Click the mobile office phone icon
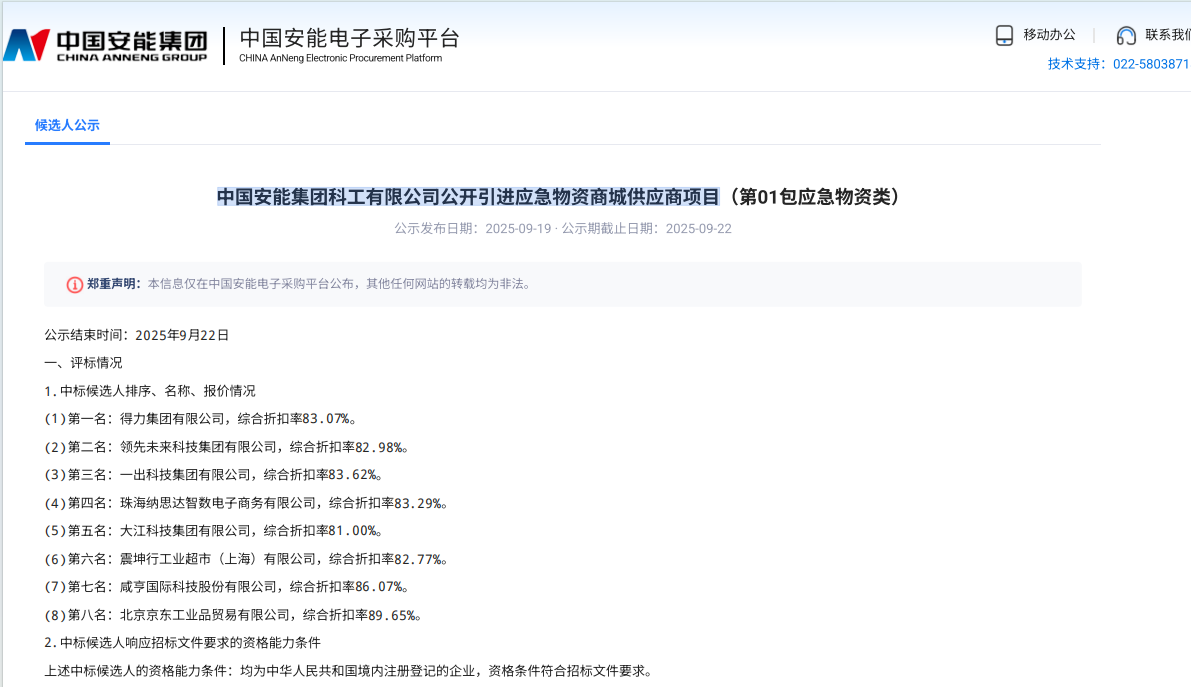 coord(1004,35)
